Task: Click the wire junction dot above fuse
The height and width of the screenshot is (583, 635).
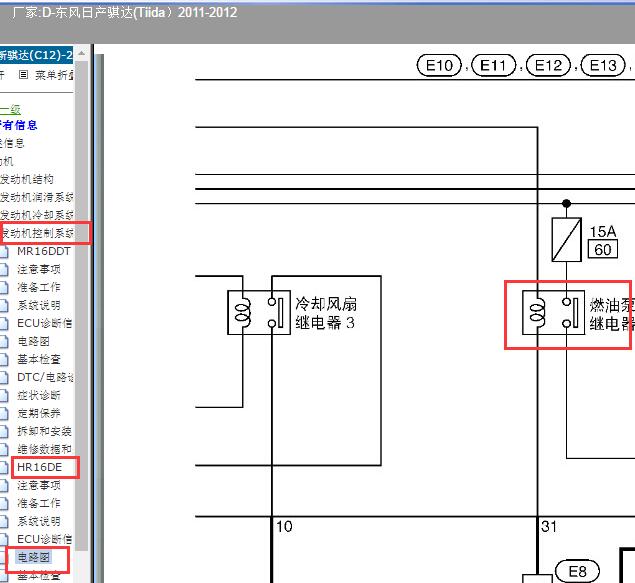Action: pos(567,203)
